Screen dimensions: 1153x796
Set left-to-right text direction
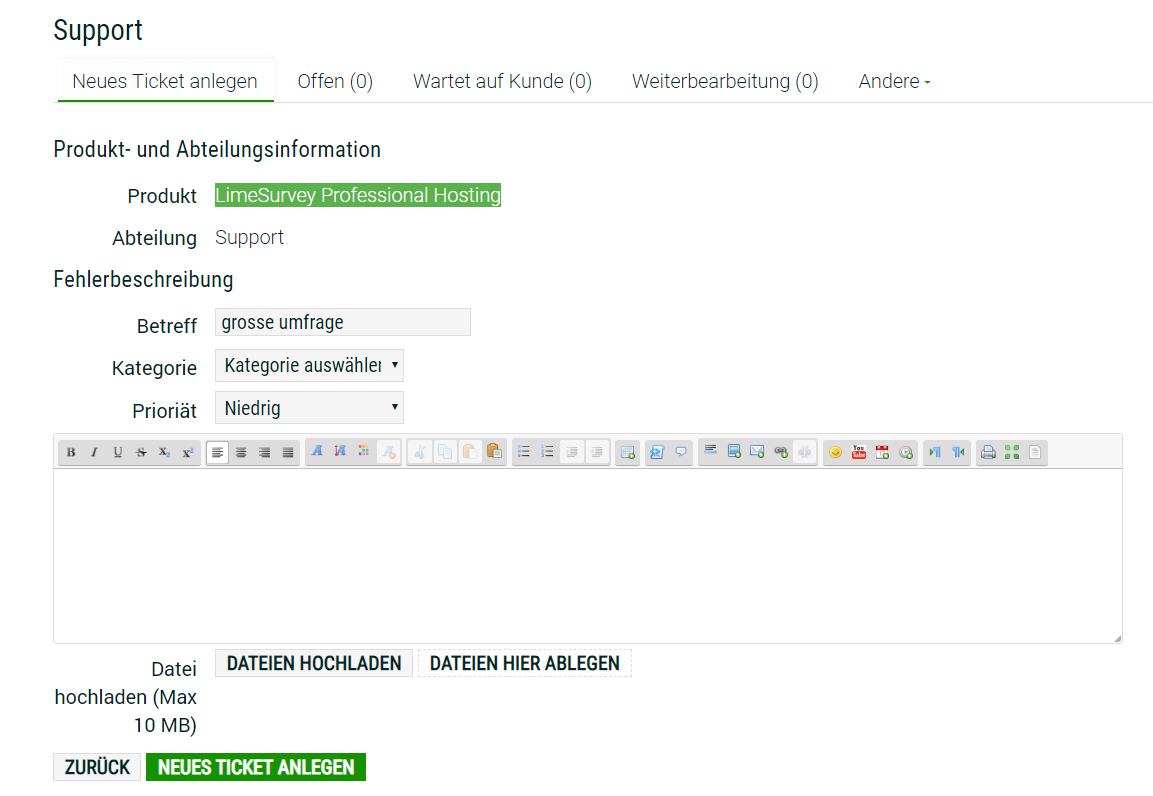point(935,452)
